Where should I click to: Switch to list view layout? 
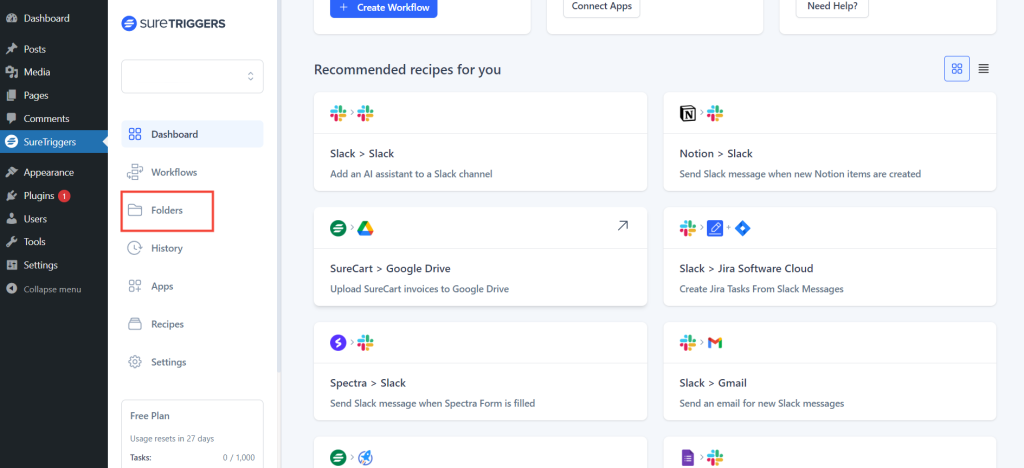[984, 69]
